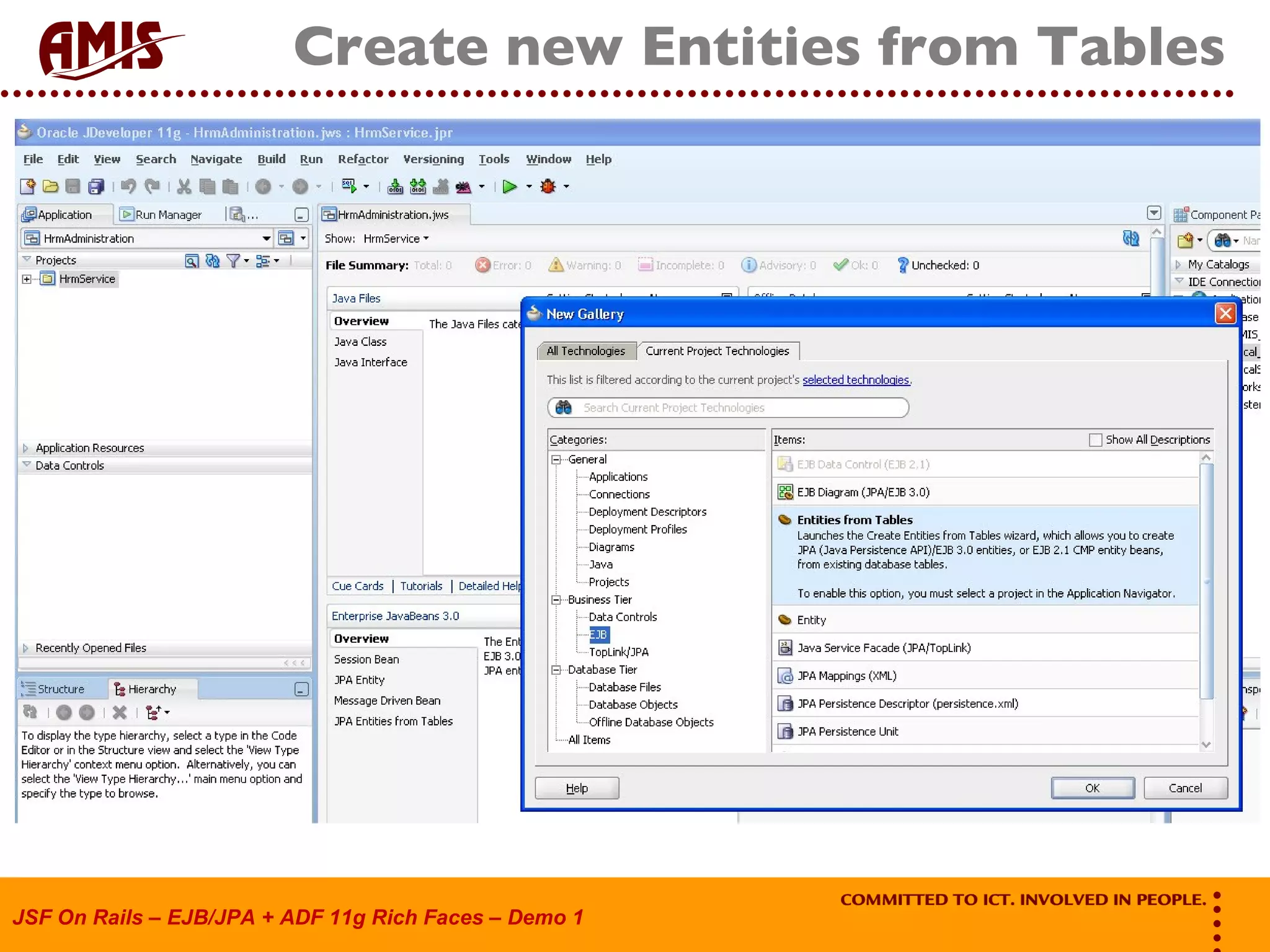Click the binoculars search icon in Component Palette
This screenshot has height=952, width=1270.
pyautogui.click(x=1222, y=240)
